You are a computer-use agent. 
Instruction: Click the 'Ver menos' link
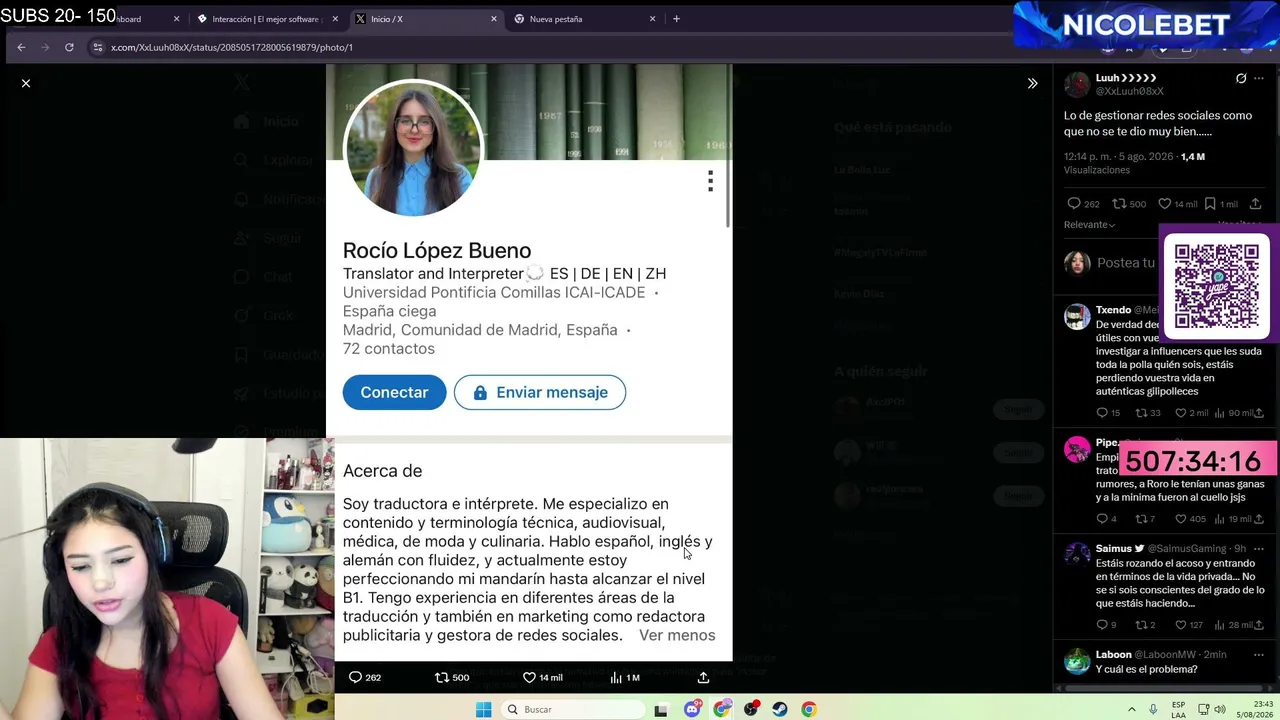677,635
